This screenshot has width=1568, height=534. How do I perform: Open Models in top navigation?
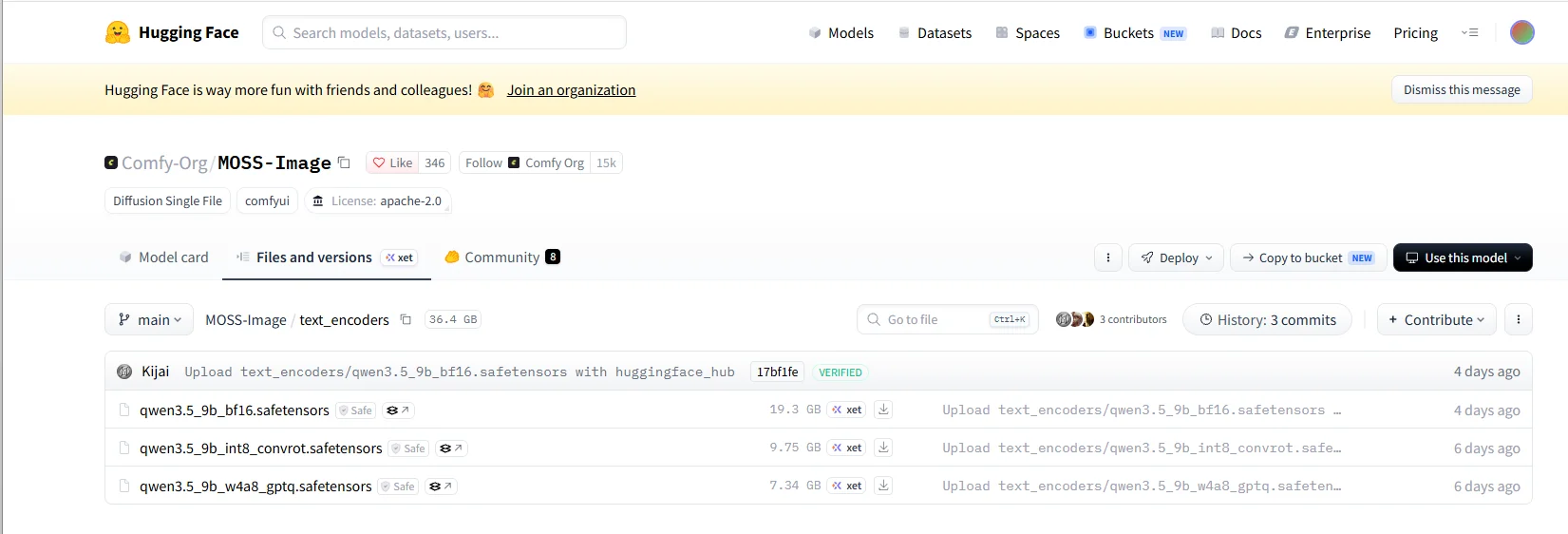(841, 33)
